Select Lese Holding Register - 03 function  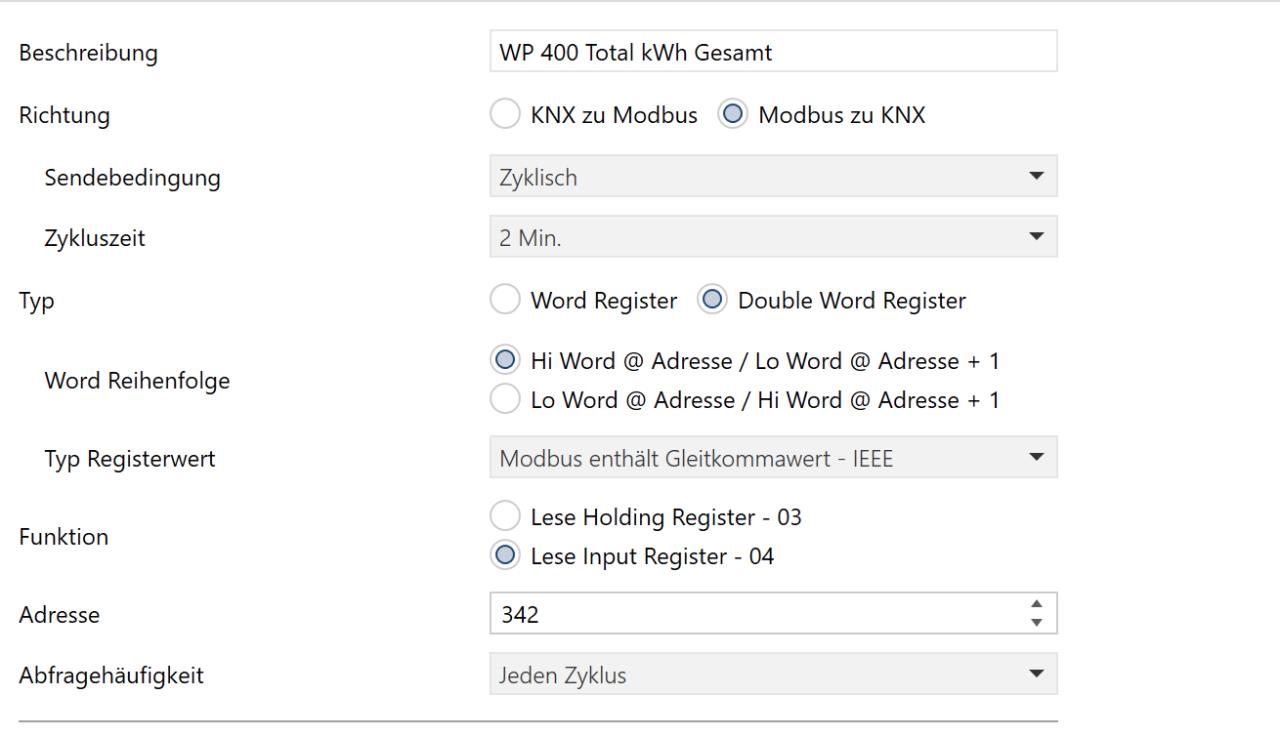click(504, 518)
